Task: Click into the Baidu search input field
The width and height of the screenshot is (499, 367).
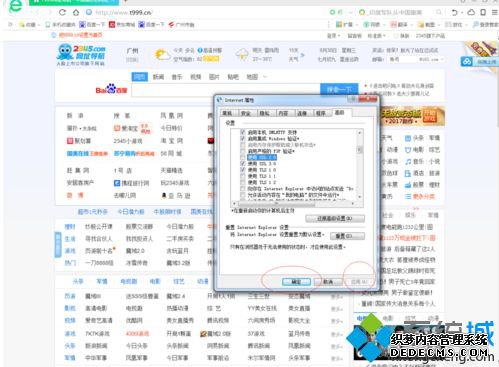Action: coord(226,90)
